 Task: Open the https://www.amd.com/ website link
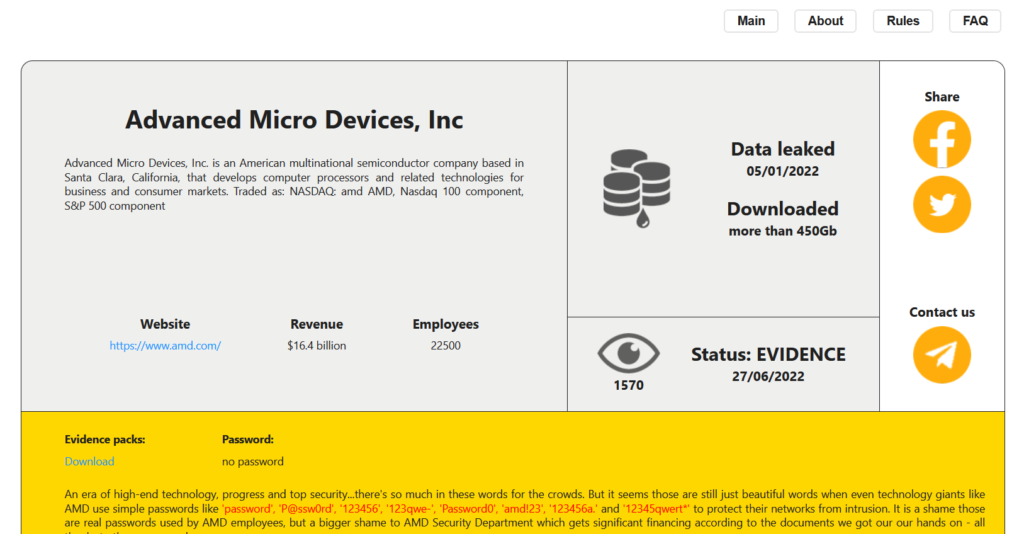(165, 346)
